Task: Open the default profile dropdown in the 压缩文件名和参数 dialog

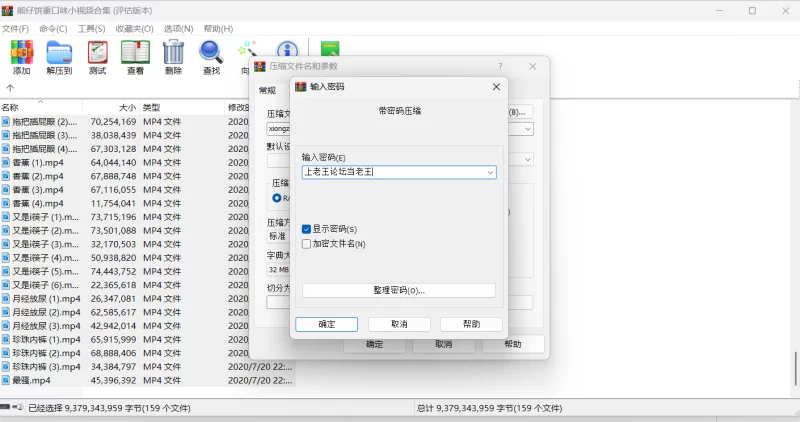Action: 528,160
